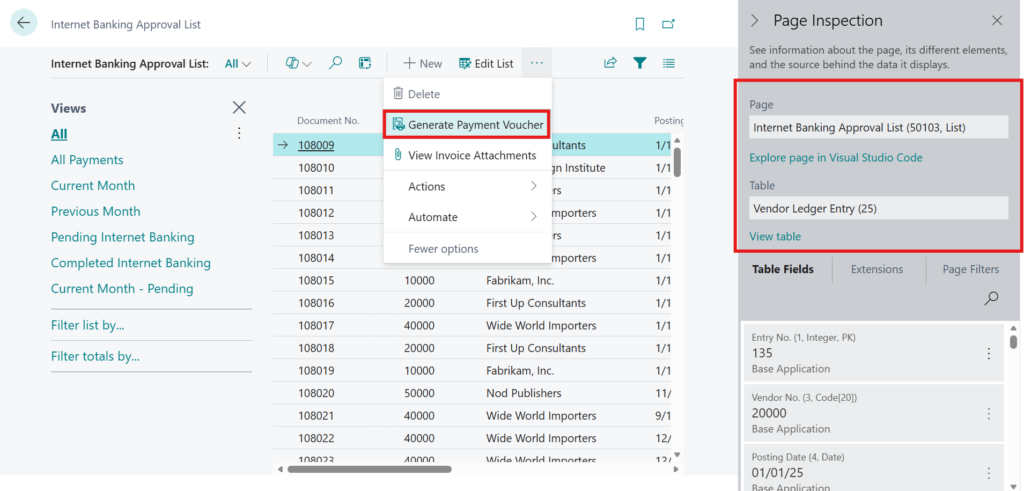1024x491 pixels.
Task: Click the back arrow button
Action: point(24,23)
